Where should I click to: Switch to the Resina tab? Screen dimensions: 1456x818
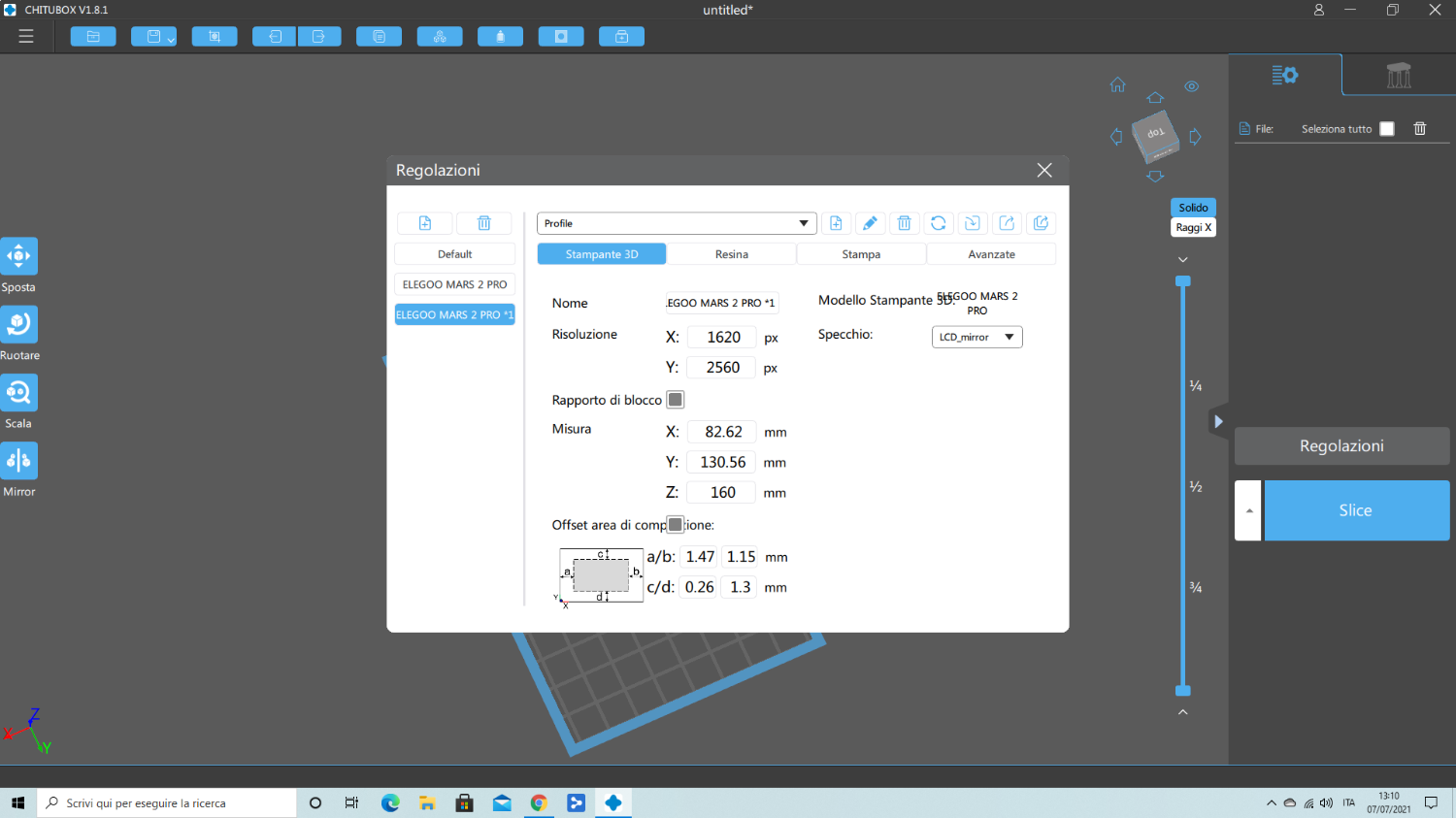click(732, 254)
